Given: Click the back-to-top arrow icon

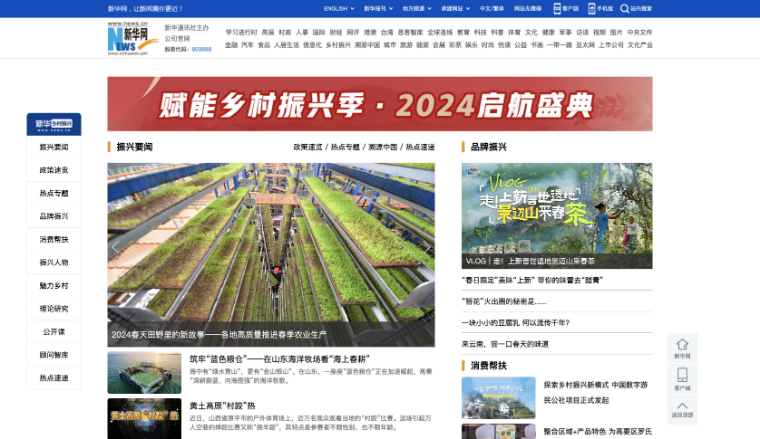Looking at the screenshot, I should (682, 406).
